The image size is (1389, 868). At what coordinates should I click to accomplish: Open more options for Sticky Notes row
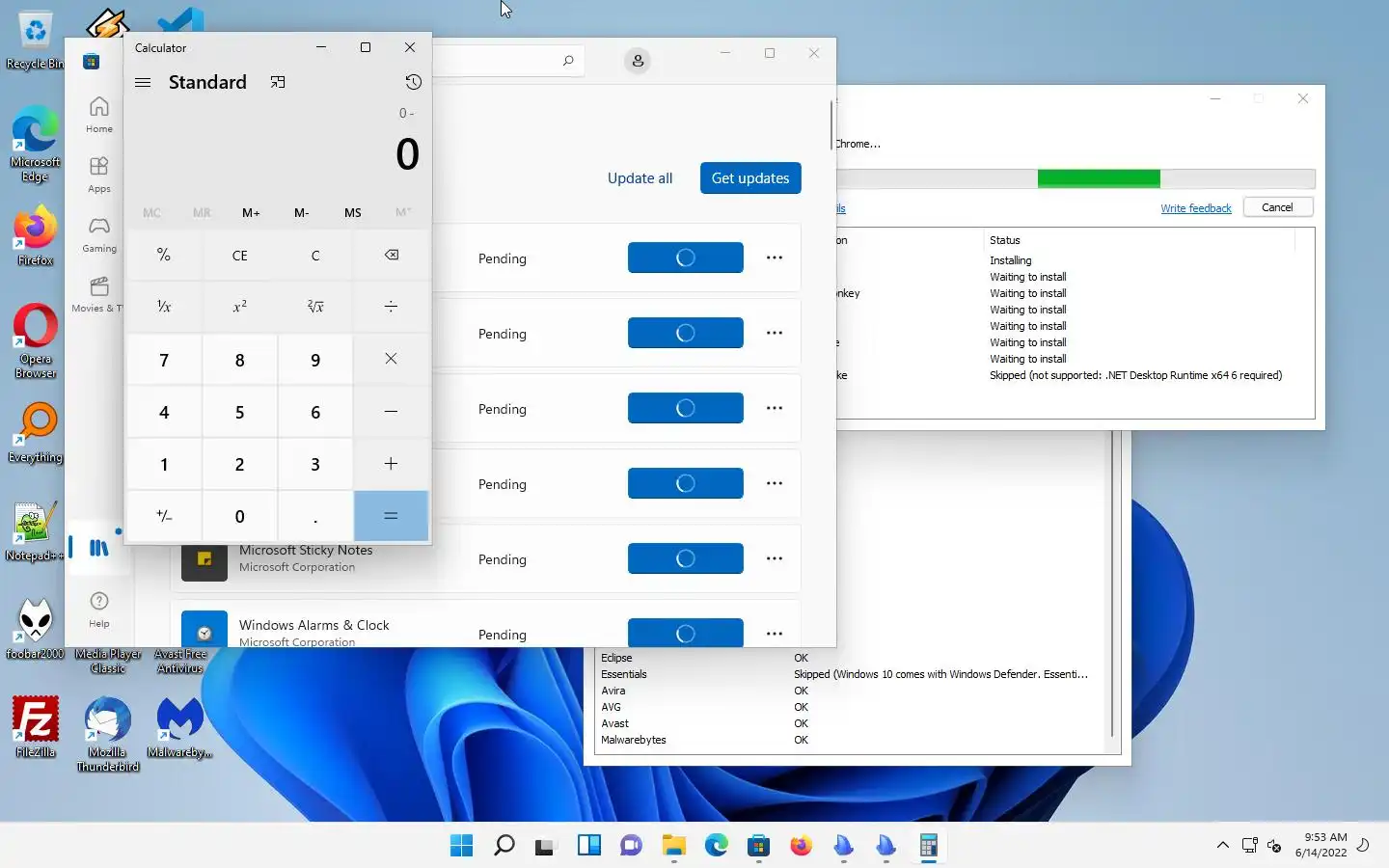coord(775,558)
